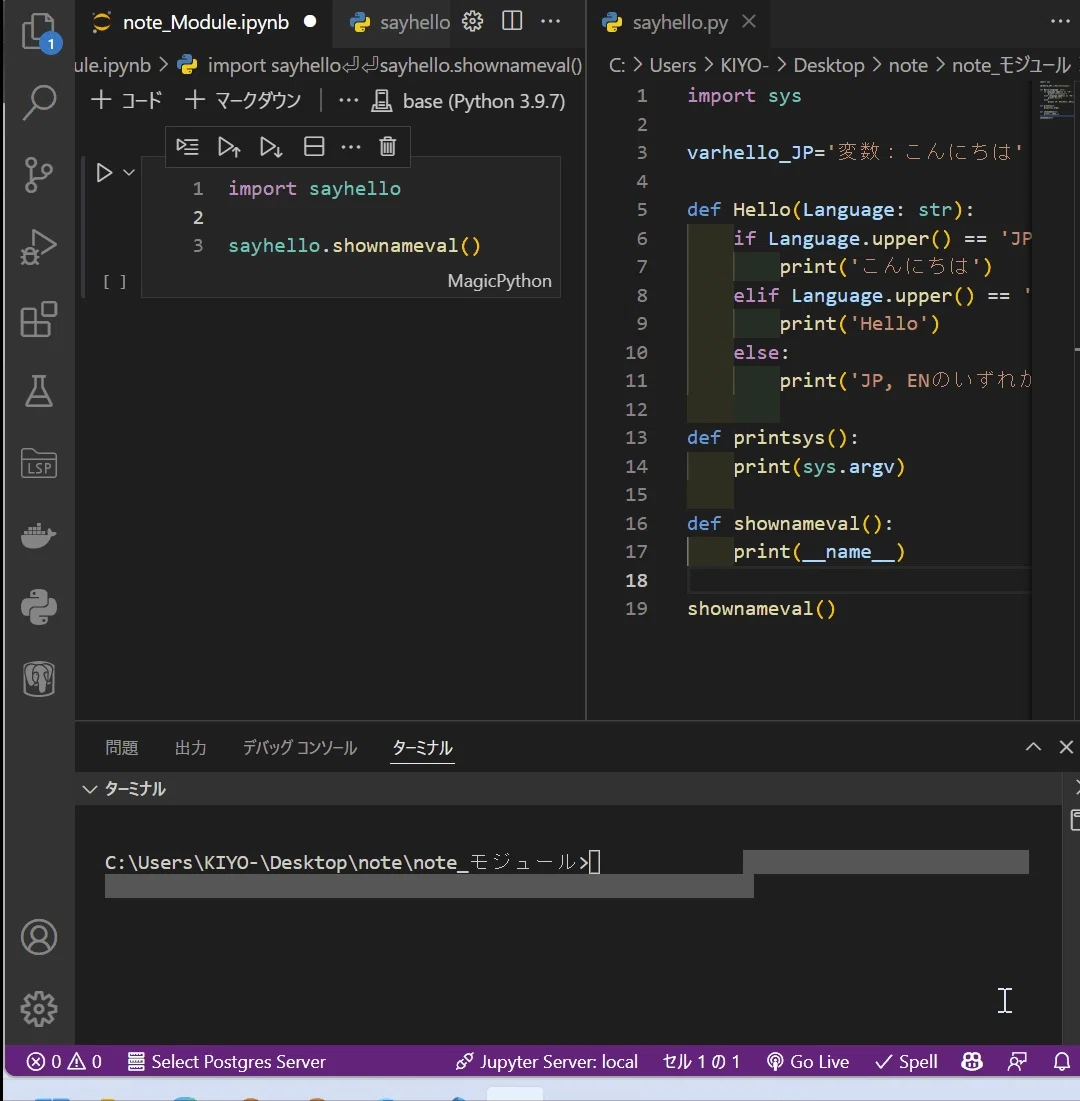Toggle Spell checker status item

906,1062
